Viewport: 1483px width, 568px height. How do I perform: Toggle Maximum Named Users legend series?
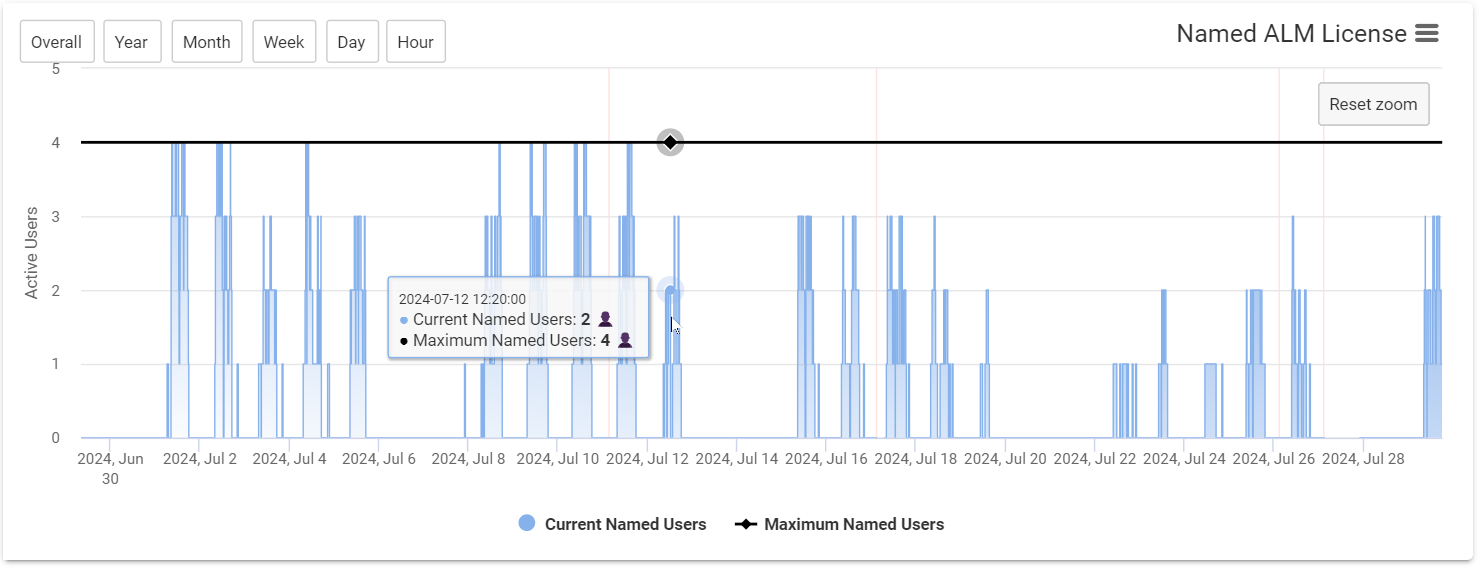(x=853, y=524)
